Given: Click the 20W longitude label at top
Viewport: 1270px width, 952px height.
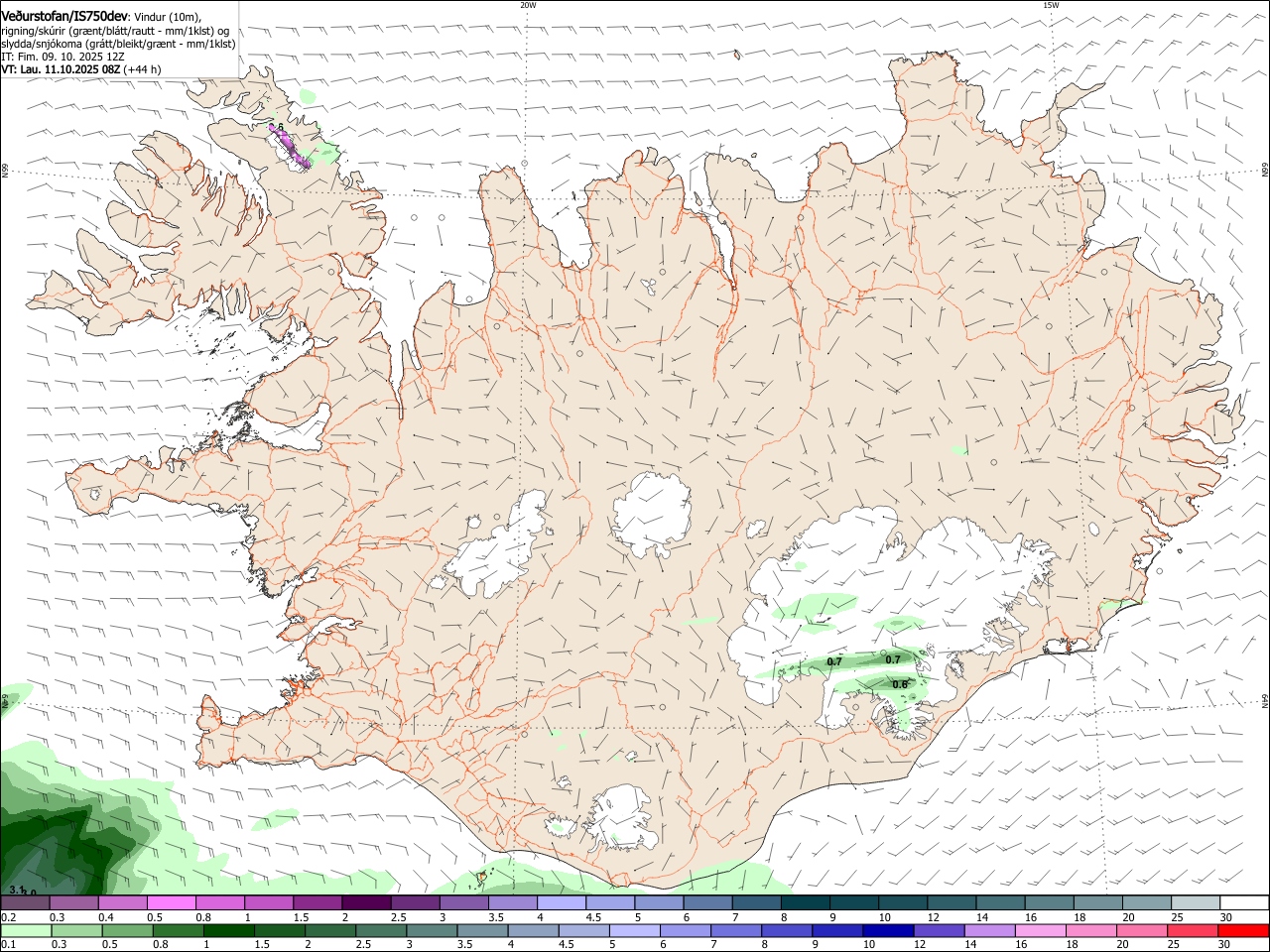Looking at the screenshot, I should pos(528,5).
